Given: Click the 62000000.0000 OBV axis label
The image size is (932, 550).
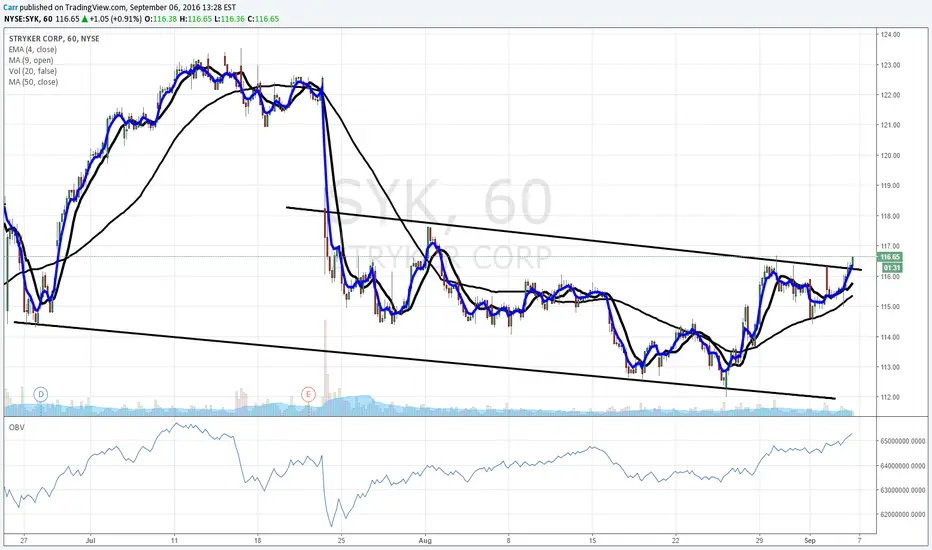Looking at the screenshot, I should point(903,514).
